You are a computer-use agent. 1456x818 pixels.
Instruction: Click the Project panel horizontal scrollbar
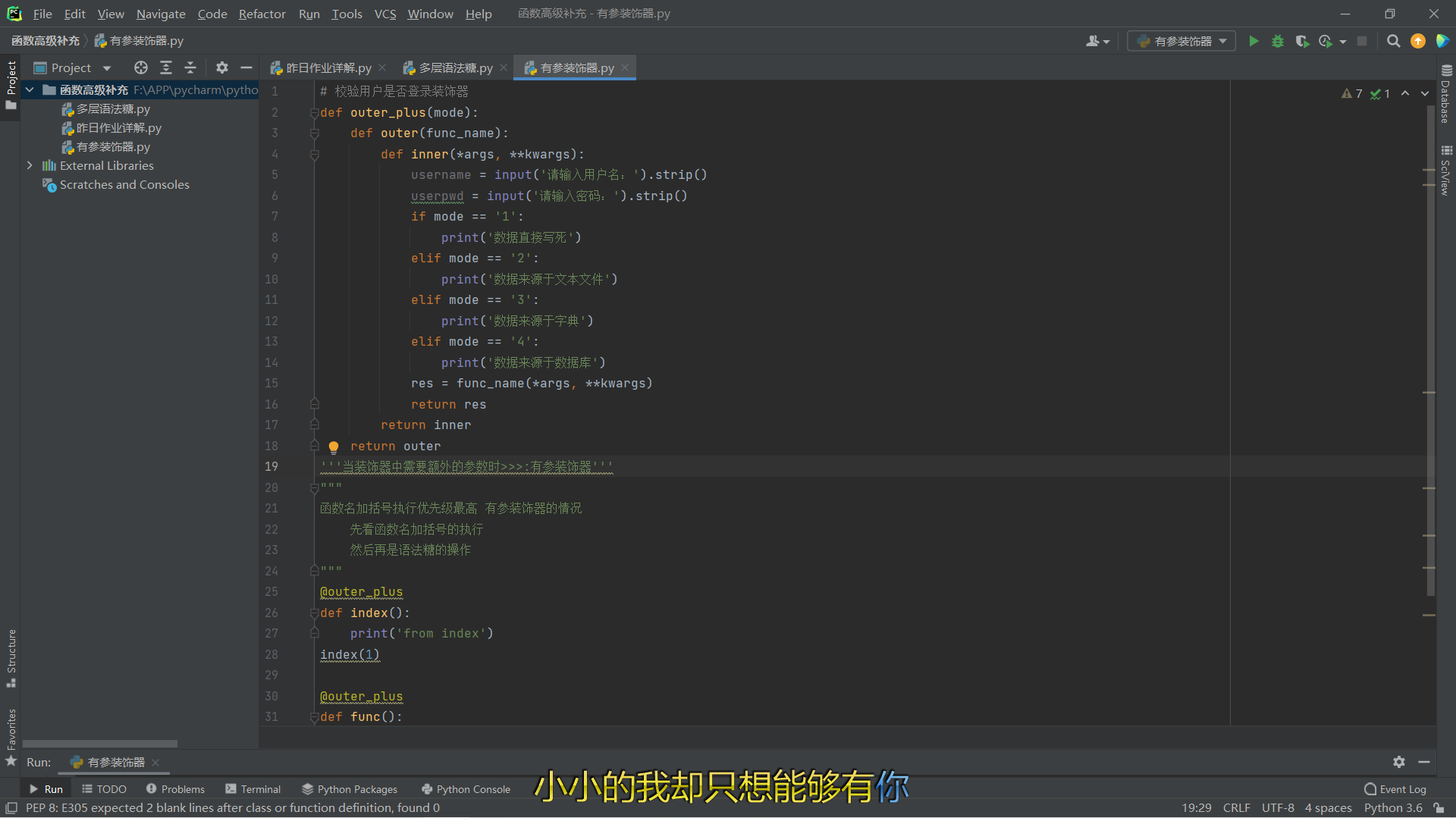[100, 744]
